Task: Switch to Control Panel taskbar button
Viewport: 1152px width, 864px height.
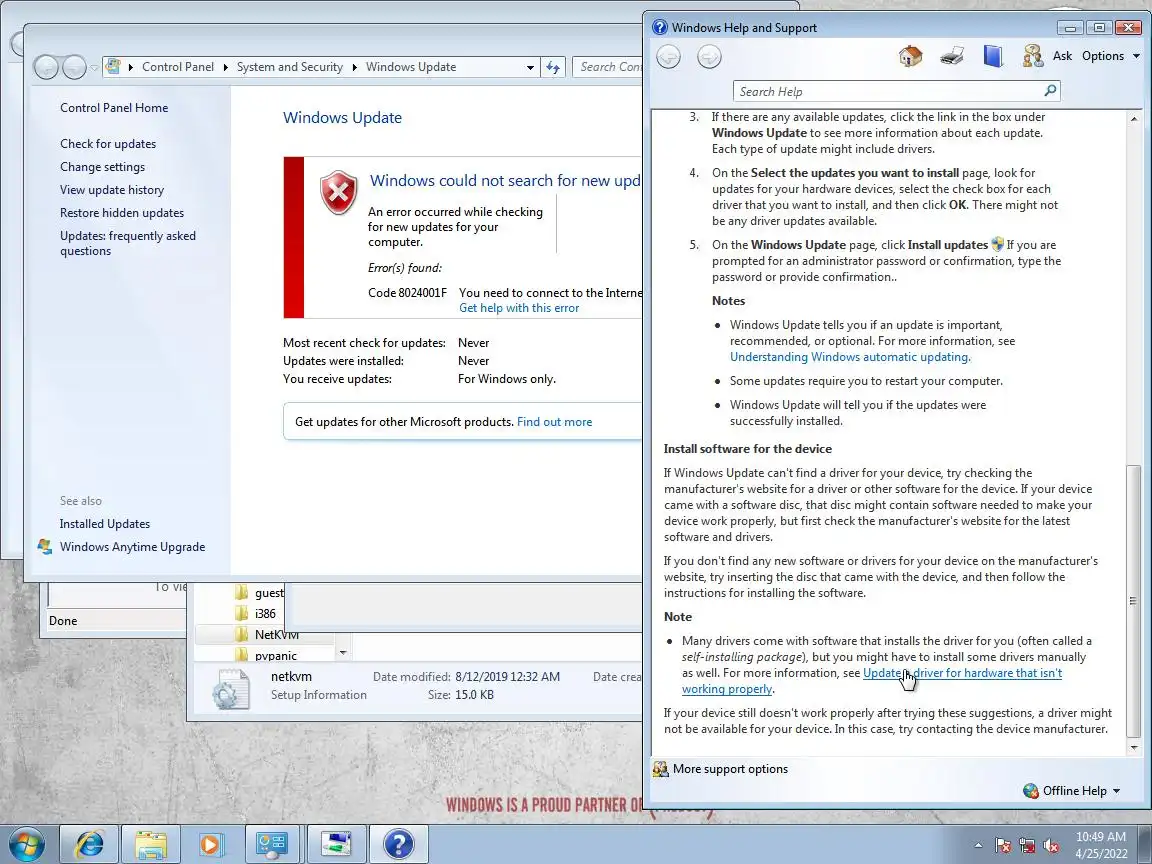Action: pos(272,845)
